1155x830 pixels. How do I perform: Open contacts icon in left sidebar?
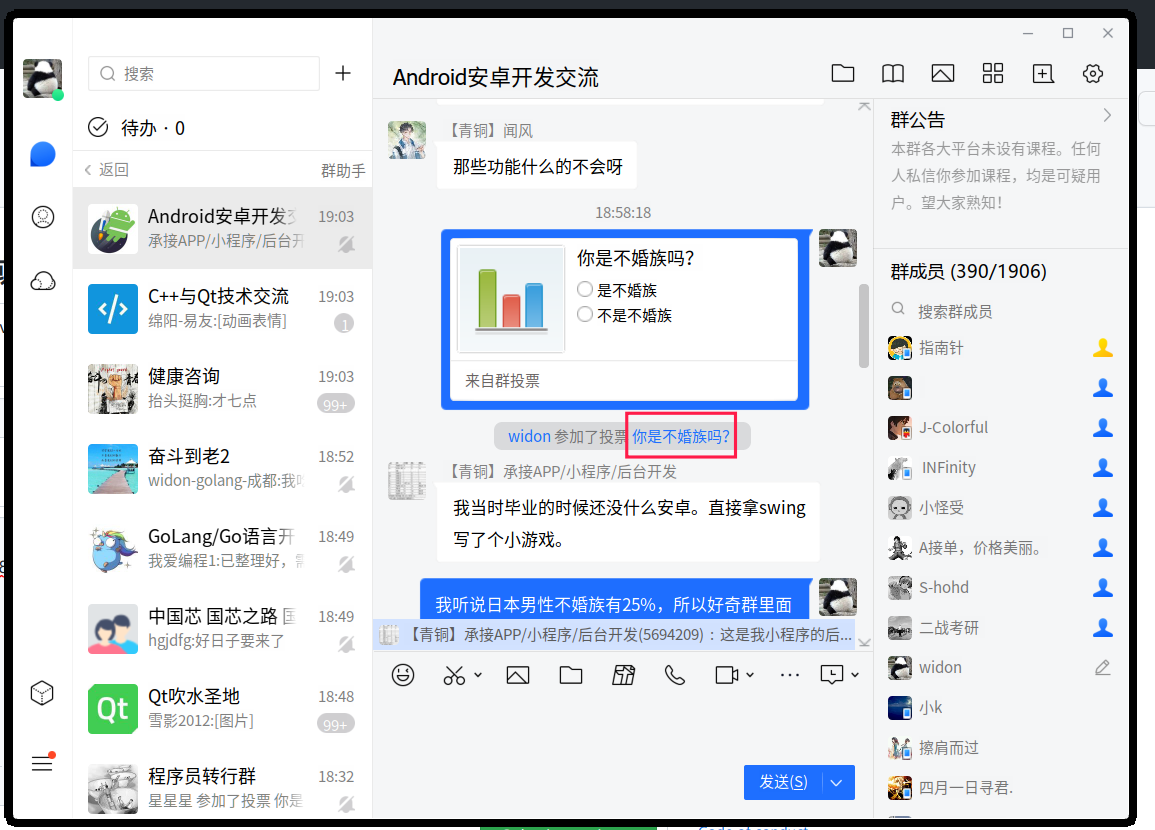[43, 217]
